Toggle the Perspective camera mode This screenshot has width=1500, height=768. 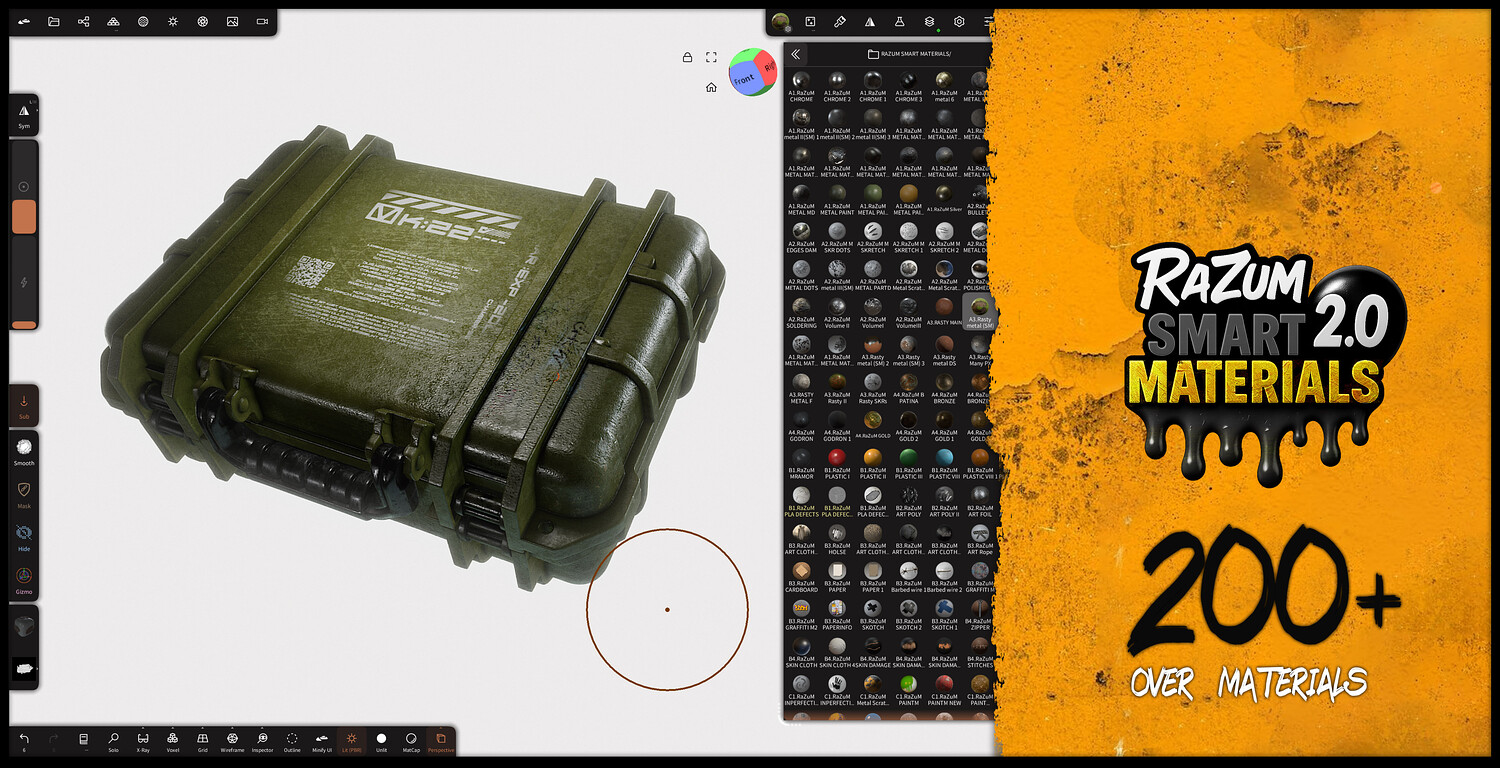click(441, 740)
